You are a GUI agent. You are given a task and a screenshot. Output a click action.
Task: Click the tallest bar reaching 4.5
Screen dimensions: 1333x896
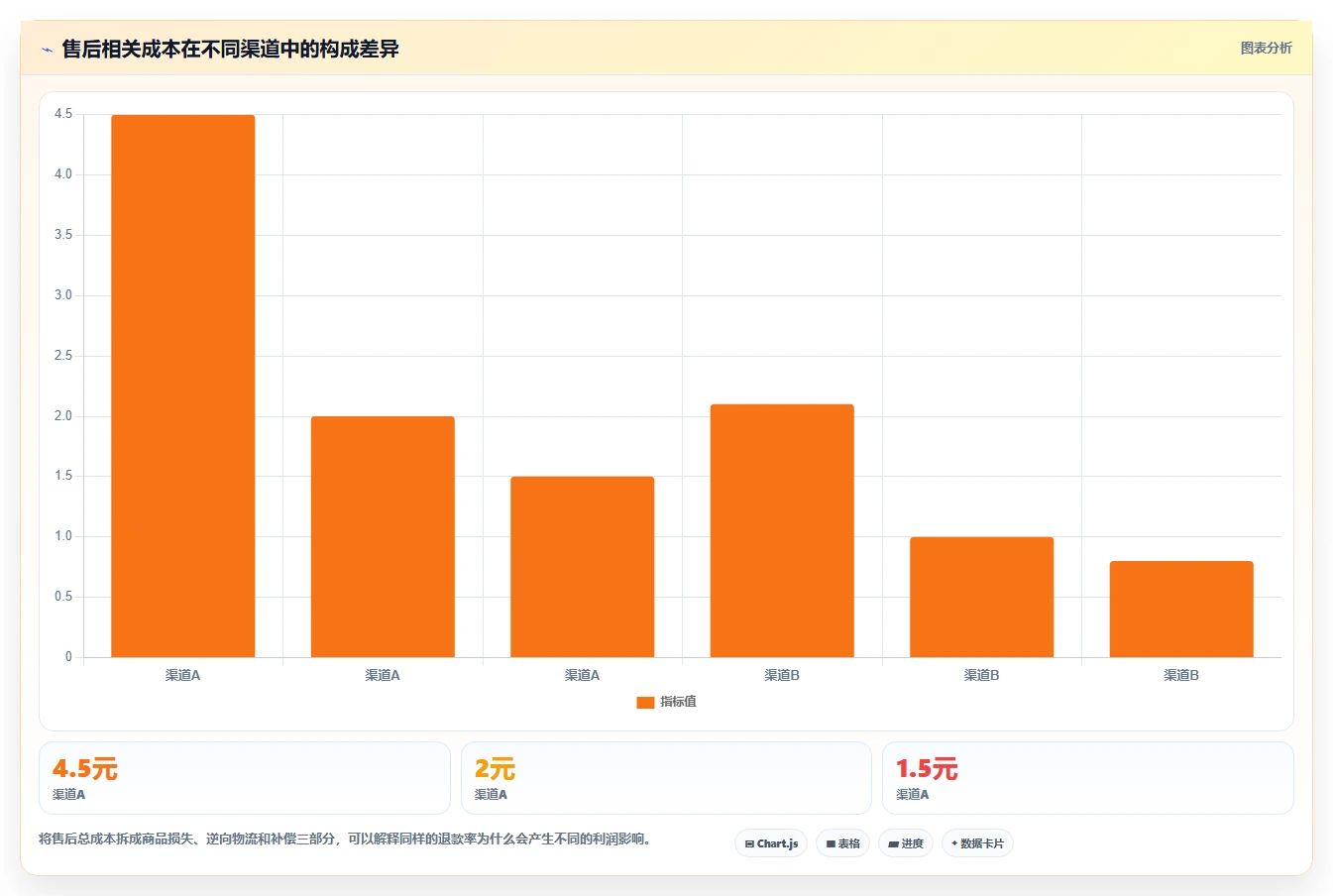pos(183,386)
